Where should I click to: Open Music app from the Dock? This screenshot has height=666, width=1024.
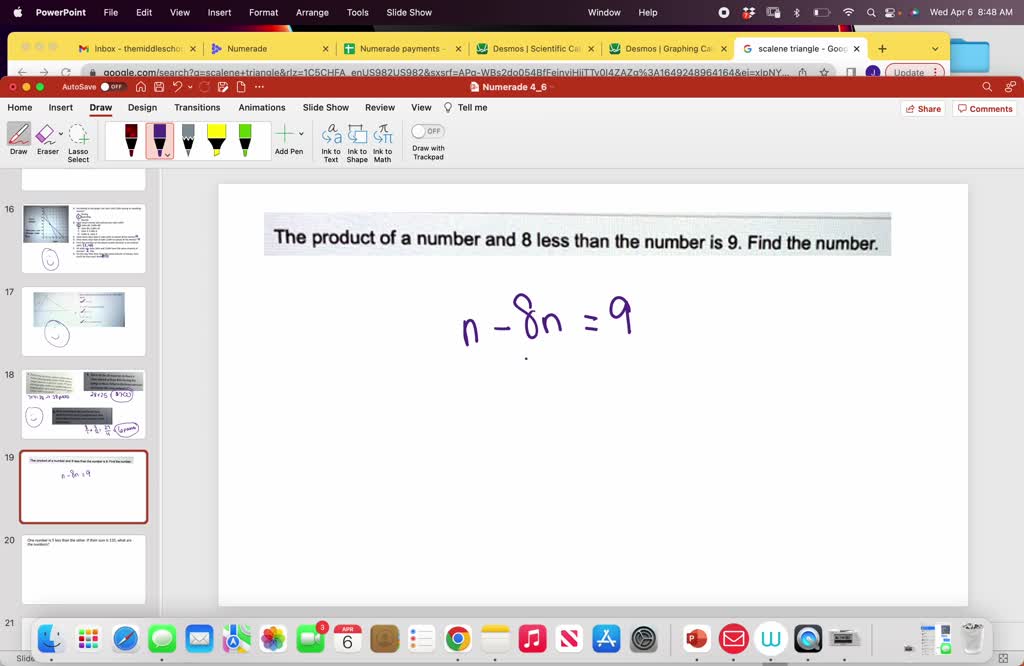coord(532,638)
